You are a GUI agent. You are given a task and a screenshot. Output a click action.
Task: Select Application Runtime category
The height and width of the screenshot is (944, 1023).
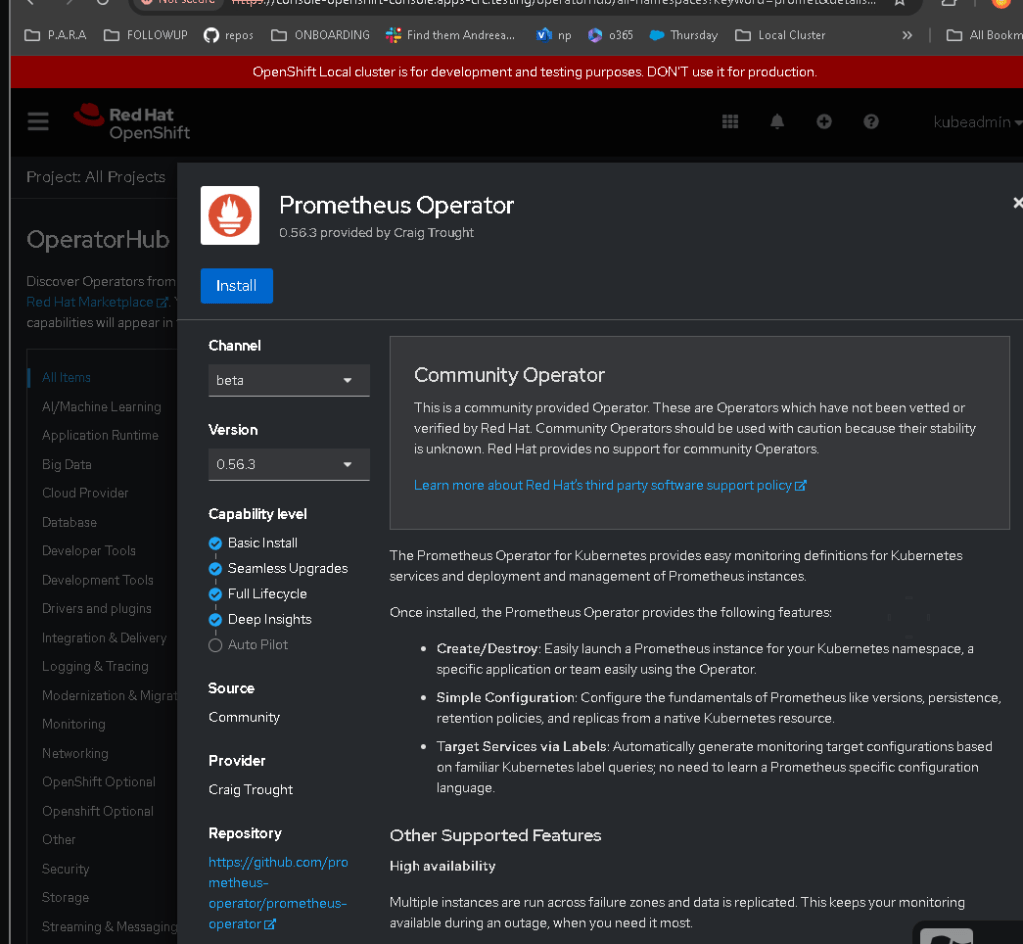tap(100, 435)
